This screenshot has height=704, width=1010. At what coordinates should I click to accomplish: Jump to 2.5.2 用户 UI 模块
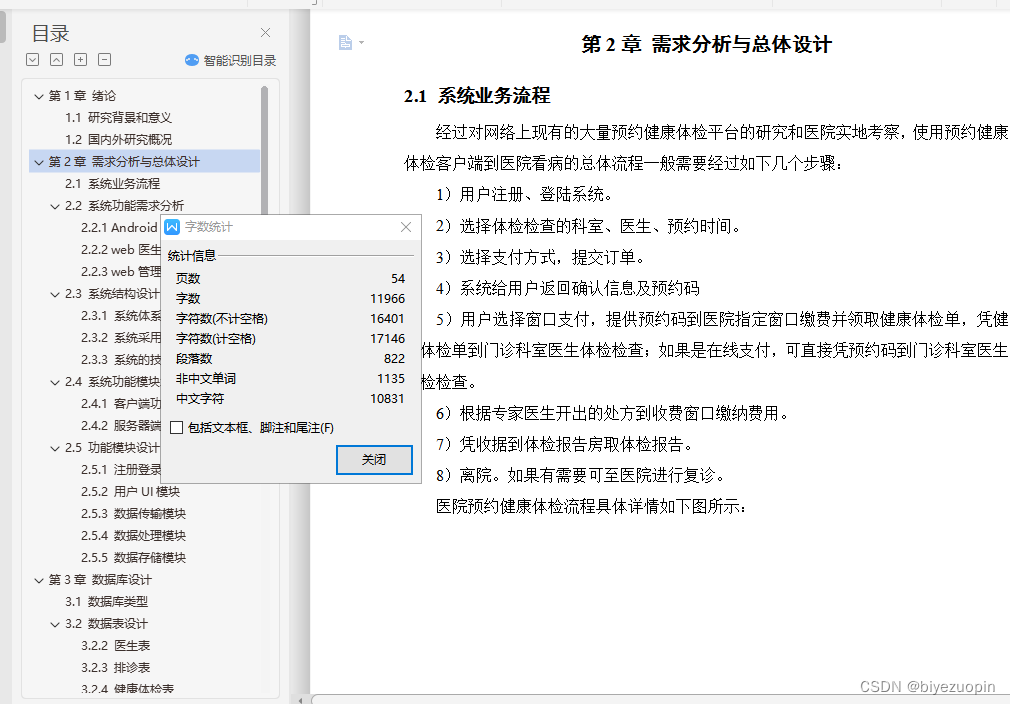coord(131,491)
